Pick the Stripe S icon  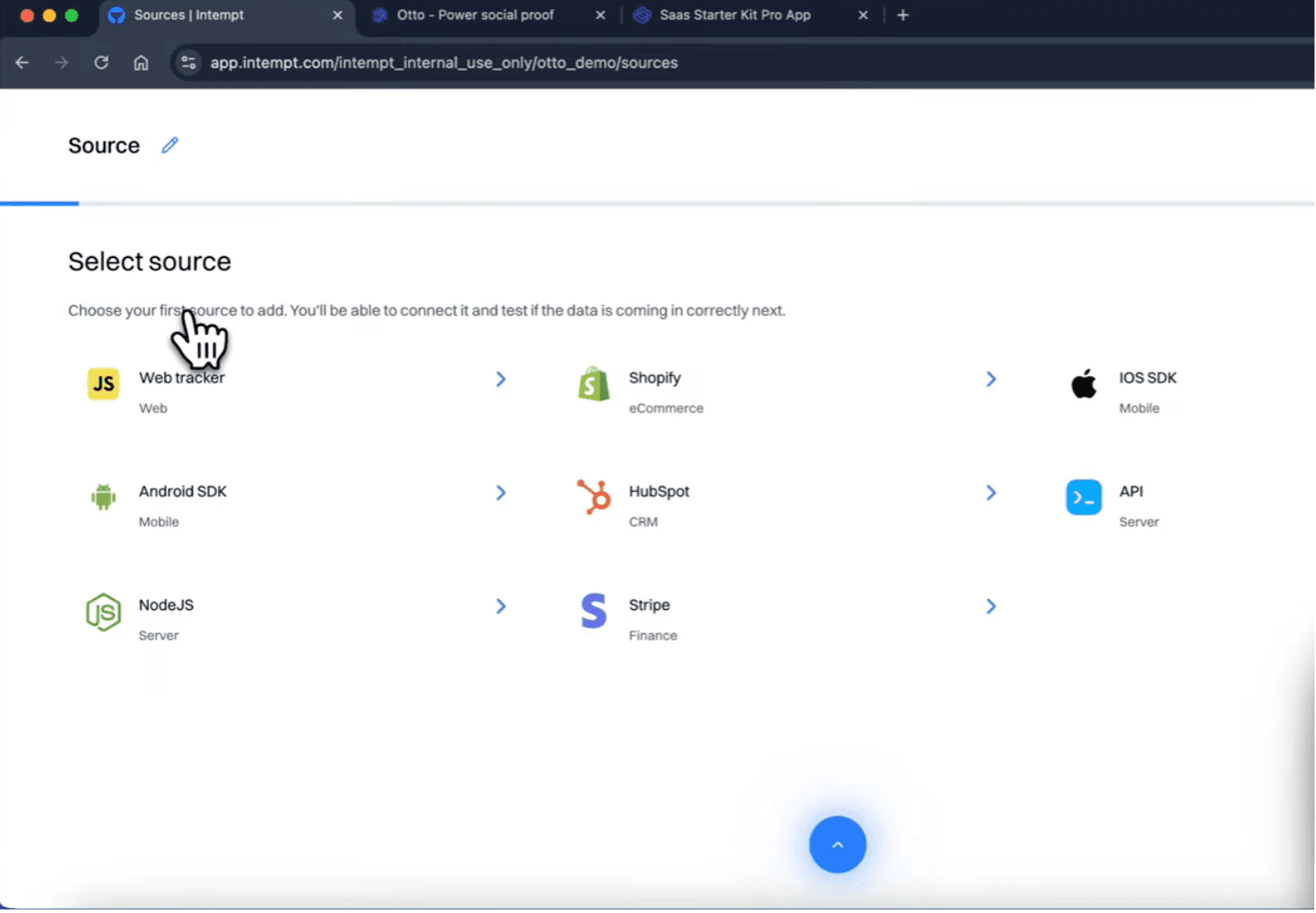(x=593, y=612)
